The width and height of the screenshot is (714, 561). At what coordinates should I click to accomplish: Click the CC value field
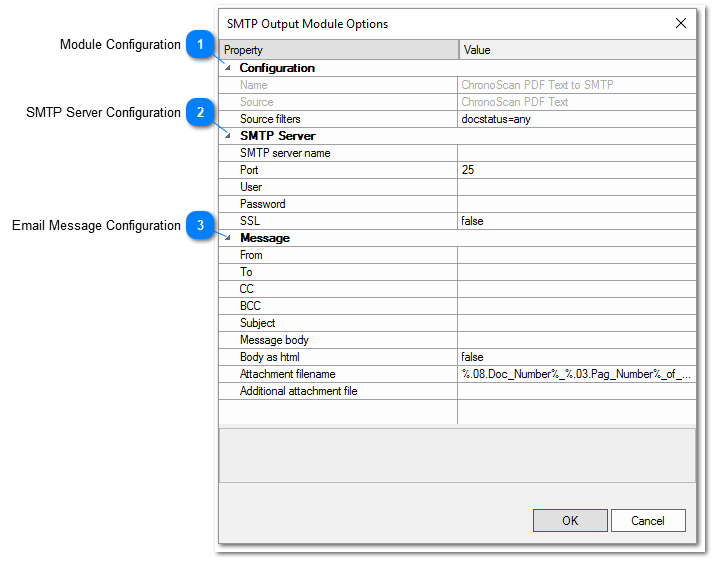coord(576,289)
